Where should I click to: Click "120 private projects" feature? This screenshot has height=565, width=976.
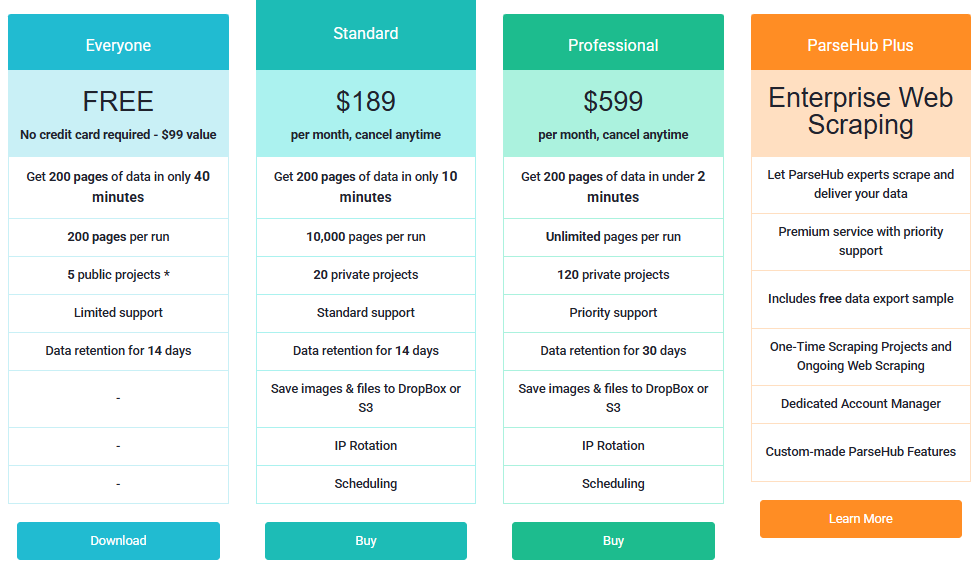coord(613,275)
